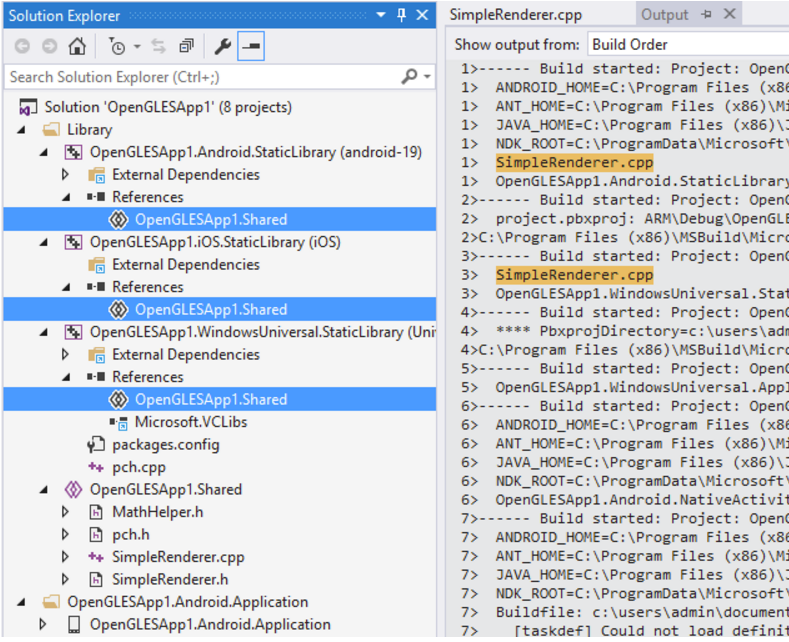The width and height of the screenshot is (789, 642).
Task: Expand External Dependencies under Android.StaticLibrary
Action: [x=66, y=175]
